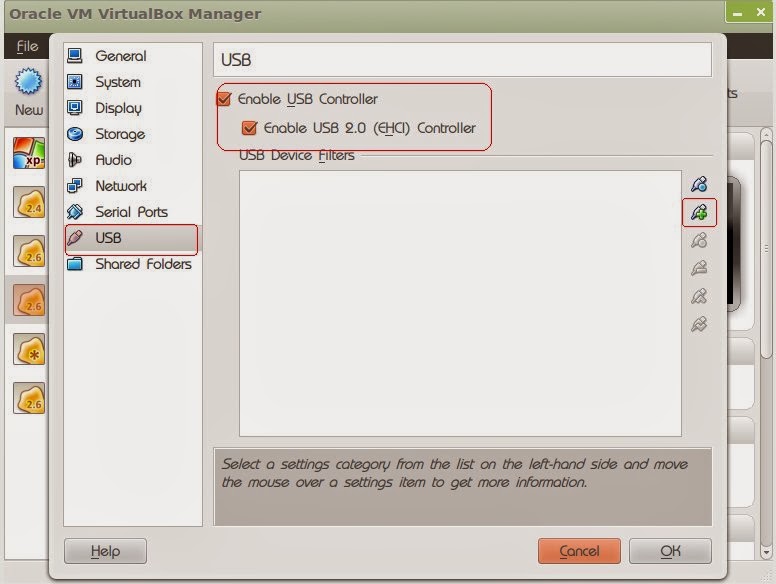Select the 2.4 kernel virtual machine icon
This screenshot has height=584, width=776.
29,202
